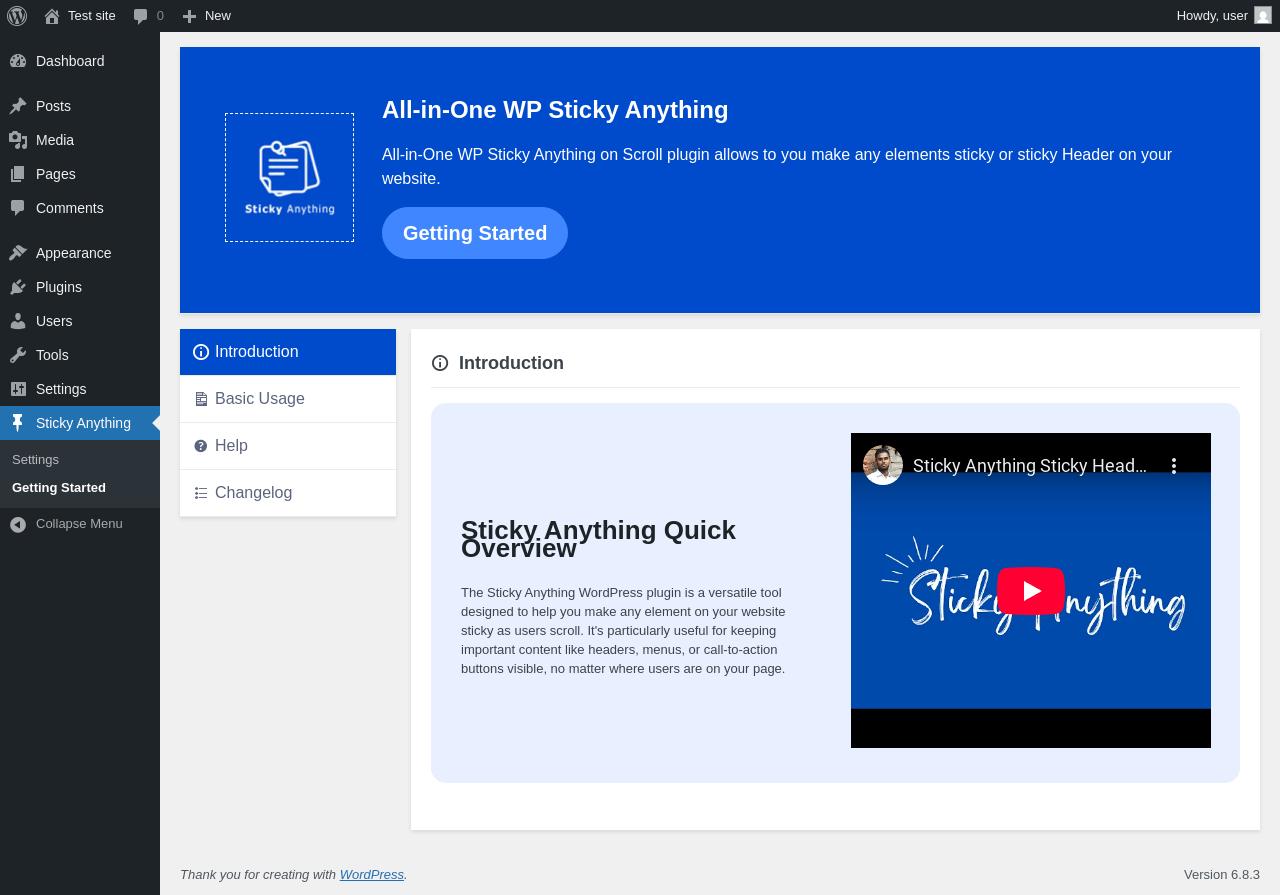Open the Tools menu item
The width and height of the screenshot is (1280, 895).
tap(80, 355)
